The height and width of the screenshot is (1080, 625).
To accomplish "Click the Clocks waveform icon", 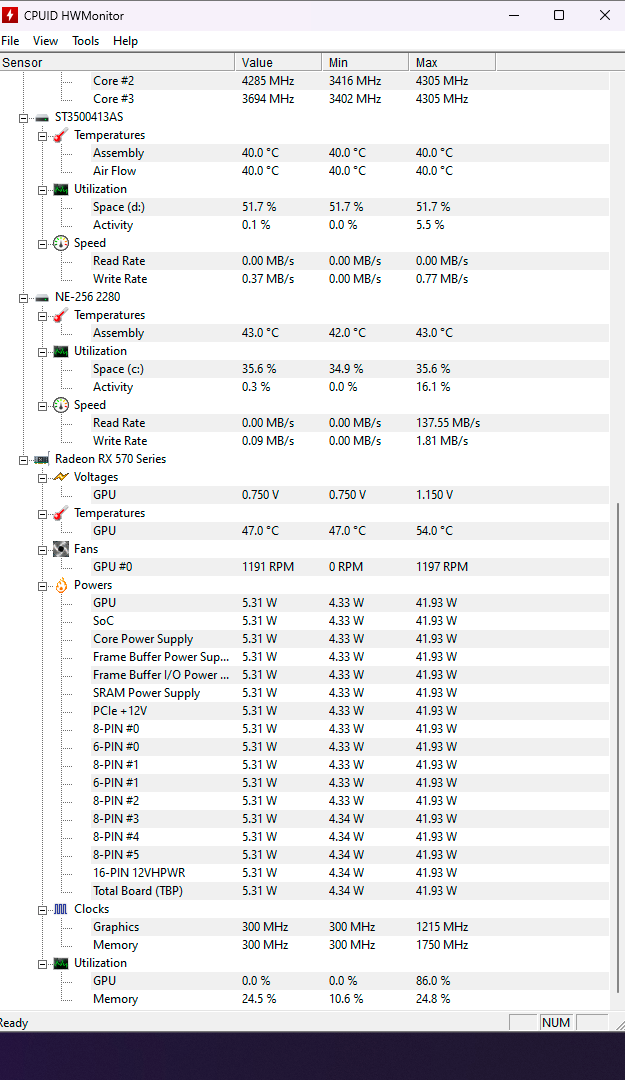I will pos(61,909).
